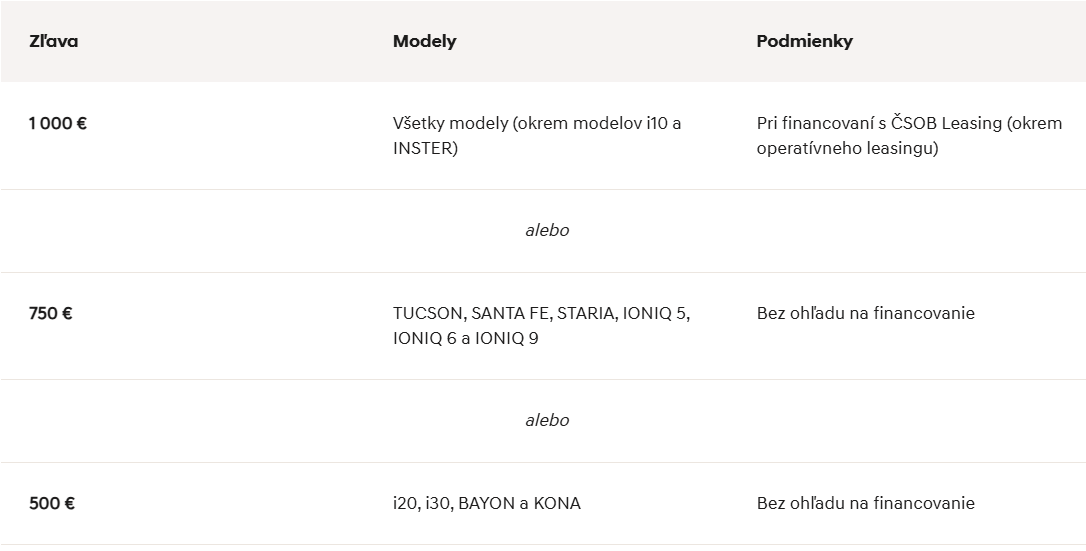Click the 'i20, i30' model text
Viewport: 1086px width, 551px height.
tap(423, 503)
